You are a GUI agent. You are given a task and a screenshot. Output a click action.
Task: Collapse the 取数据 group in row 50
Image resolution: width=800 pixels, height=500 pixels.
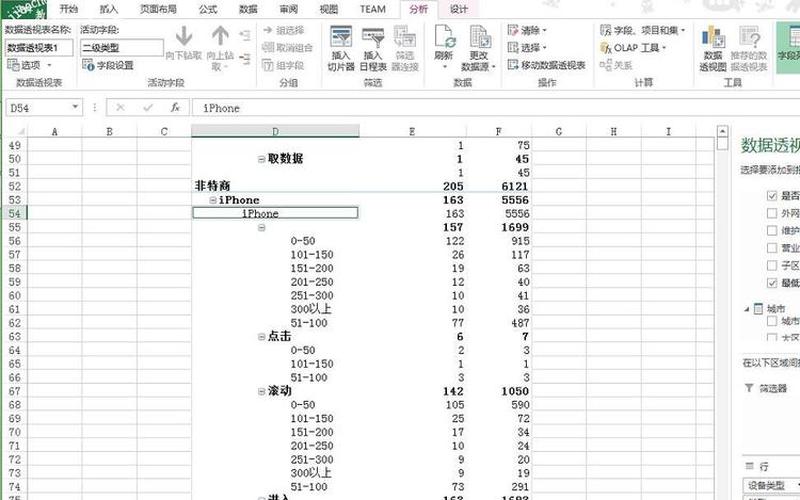pyautogui.click(x=261, y=159)
